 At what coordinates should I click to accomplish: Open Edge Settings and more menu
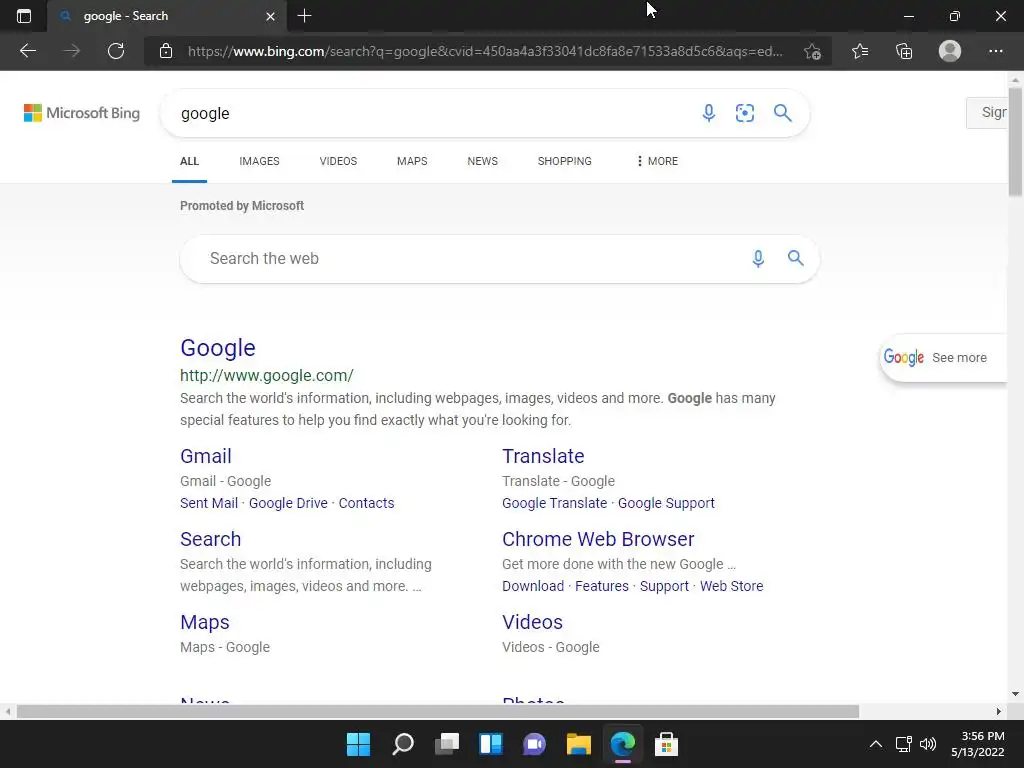click(x=995, y=51)
